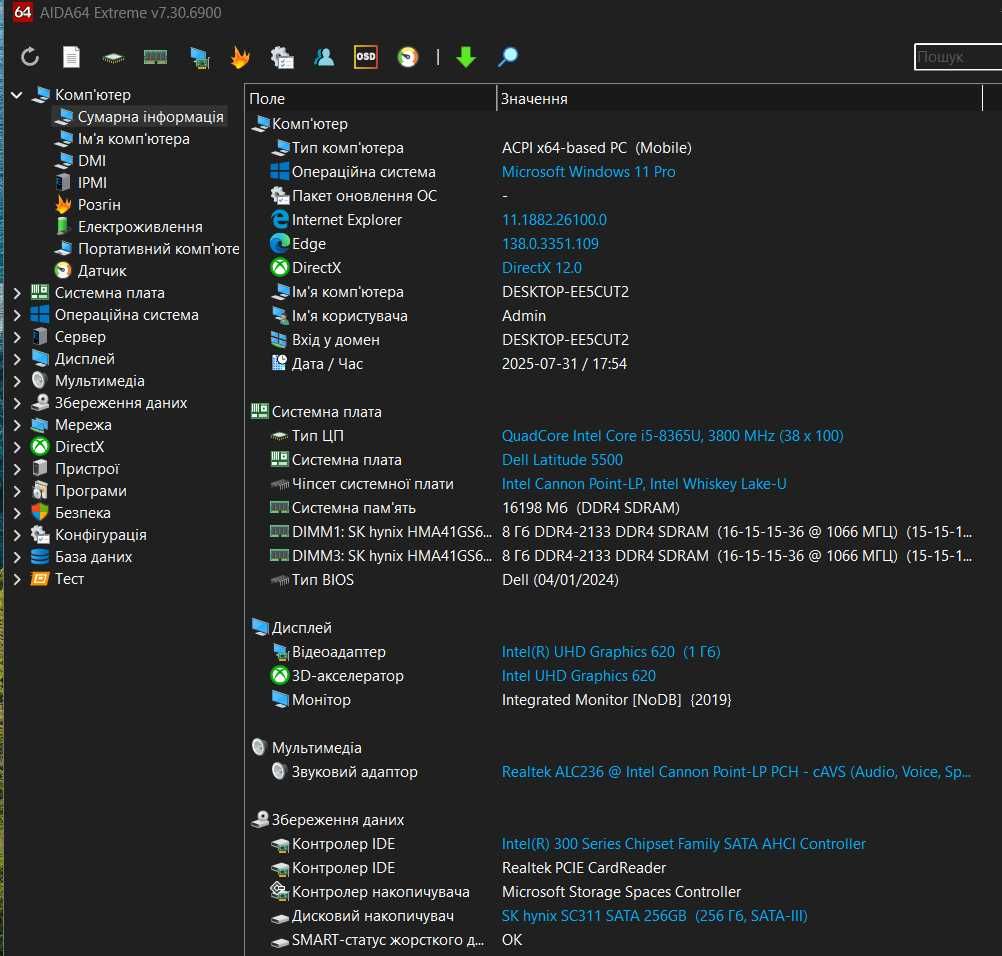The width and height of the screenshot is (1002, 956).
Task: Click into the Пошук search field
Action: click(958, 57)
